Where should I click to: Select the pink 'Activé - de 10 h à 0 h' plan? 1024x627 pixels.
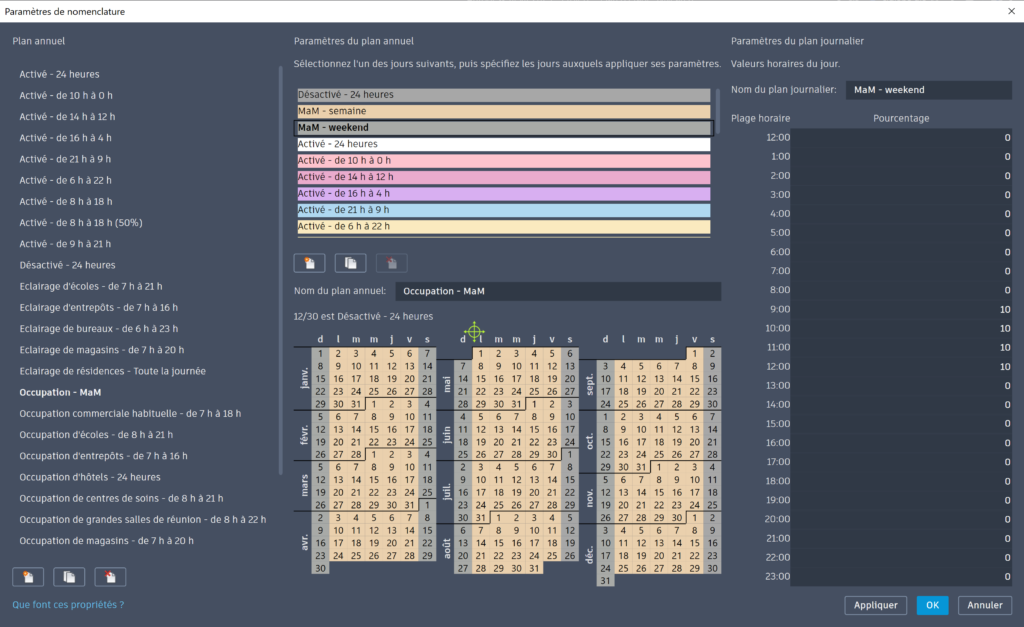click(503, 161)
